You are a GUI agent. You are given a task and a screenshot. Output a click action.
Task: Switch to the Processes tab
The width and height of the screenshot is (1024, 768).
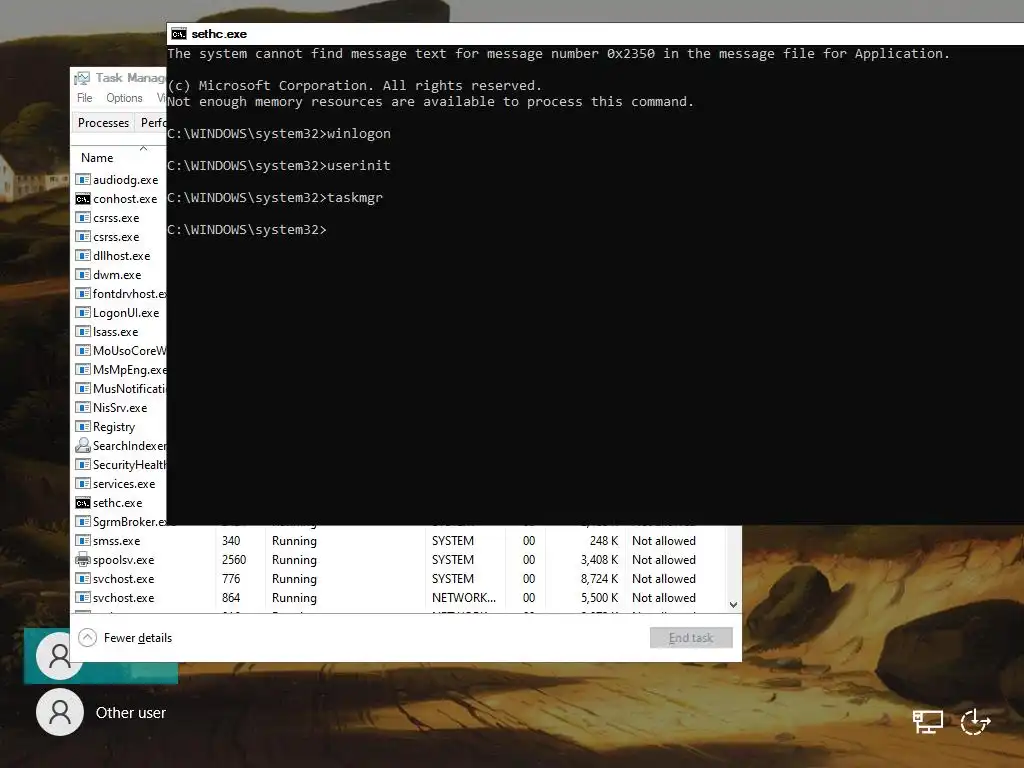point(103,123)
